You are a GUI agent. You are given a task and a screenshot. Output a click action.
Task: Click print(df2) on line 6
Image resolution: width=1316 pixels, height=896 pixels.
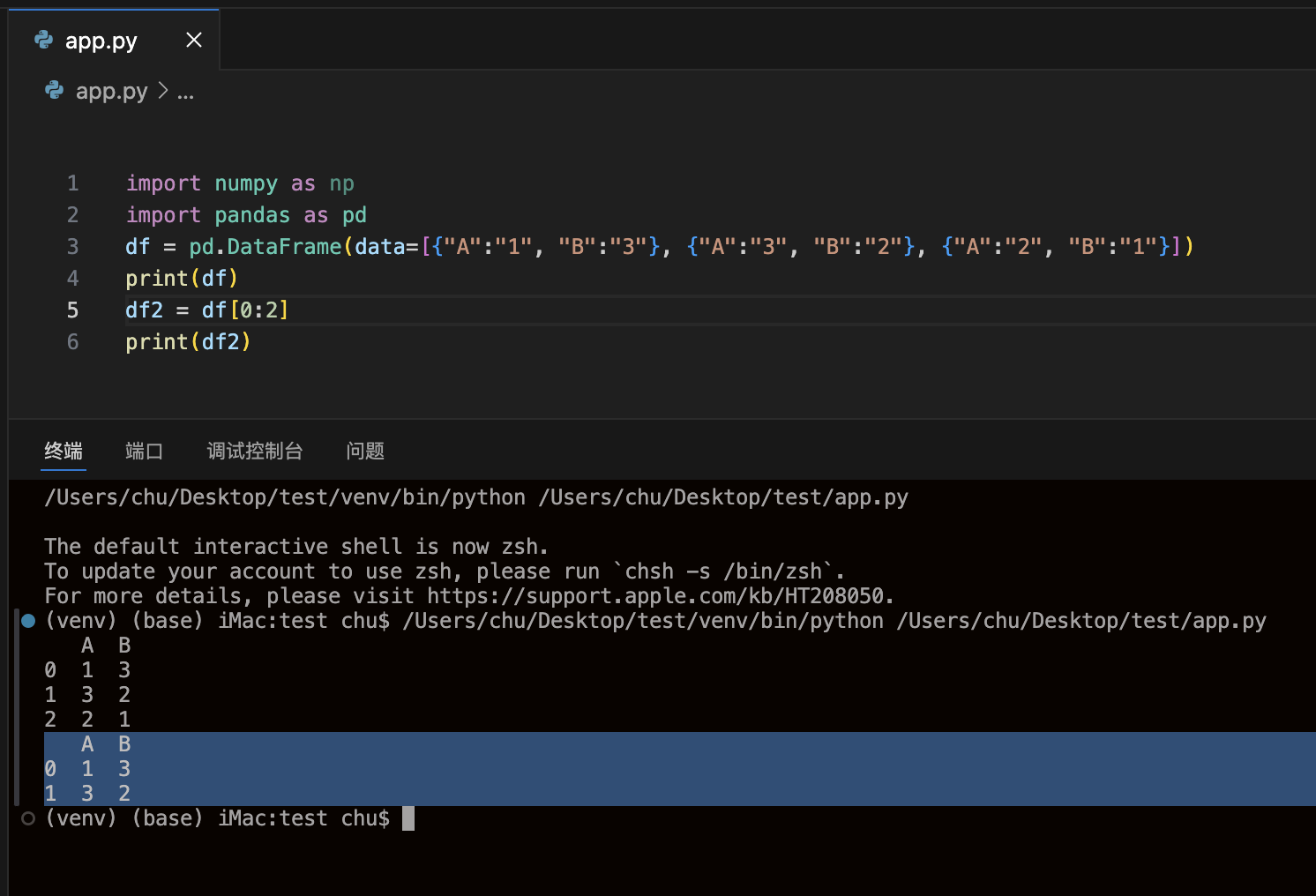188,342
